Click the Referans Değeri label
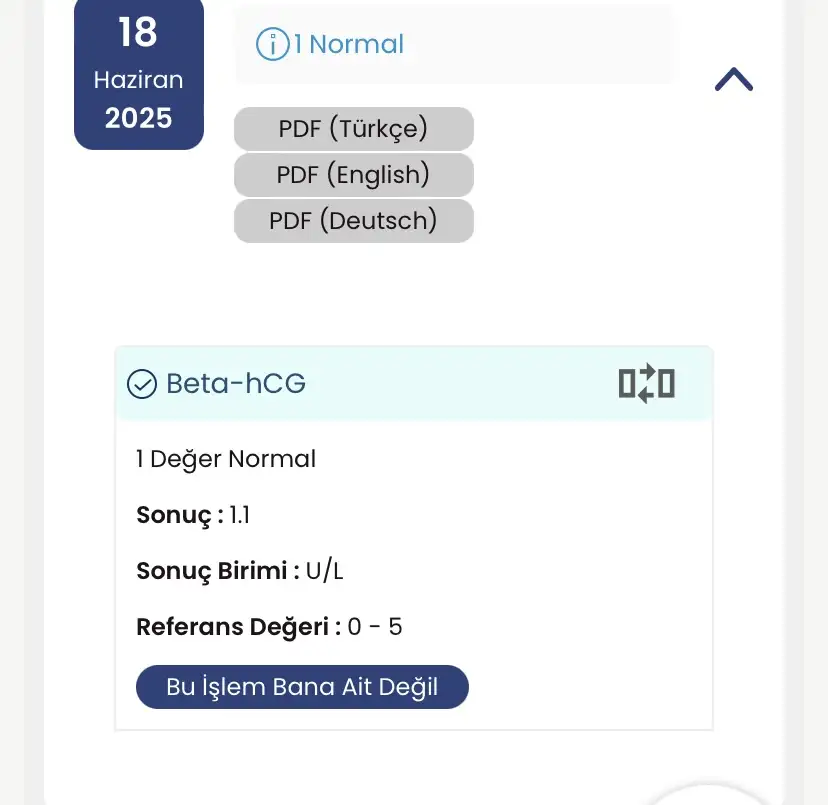Image resolution: width=828 pixels, height=805 pixels. 233,628
